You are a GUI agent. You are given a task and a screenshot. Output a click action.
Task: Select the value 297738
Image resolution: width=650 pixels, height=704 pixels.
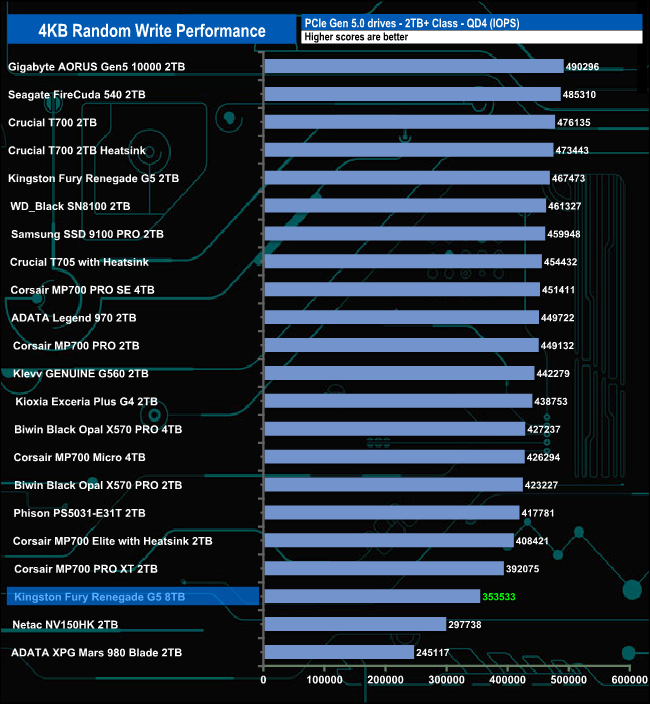(x=465, y=625)
